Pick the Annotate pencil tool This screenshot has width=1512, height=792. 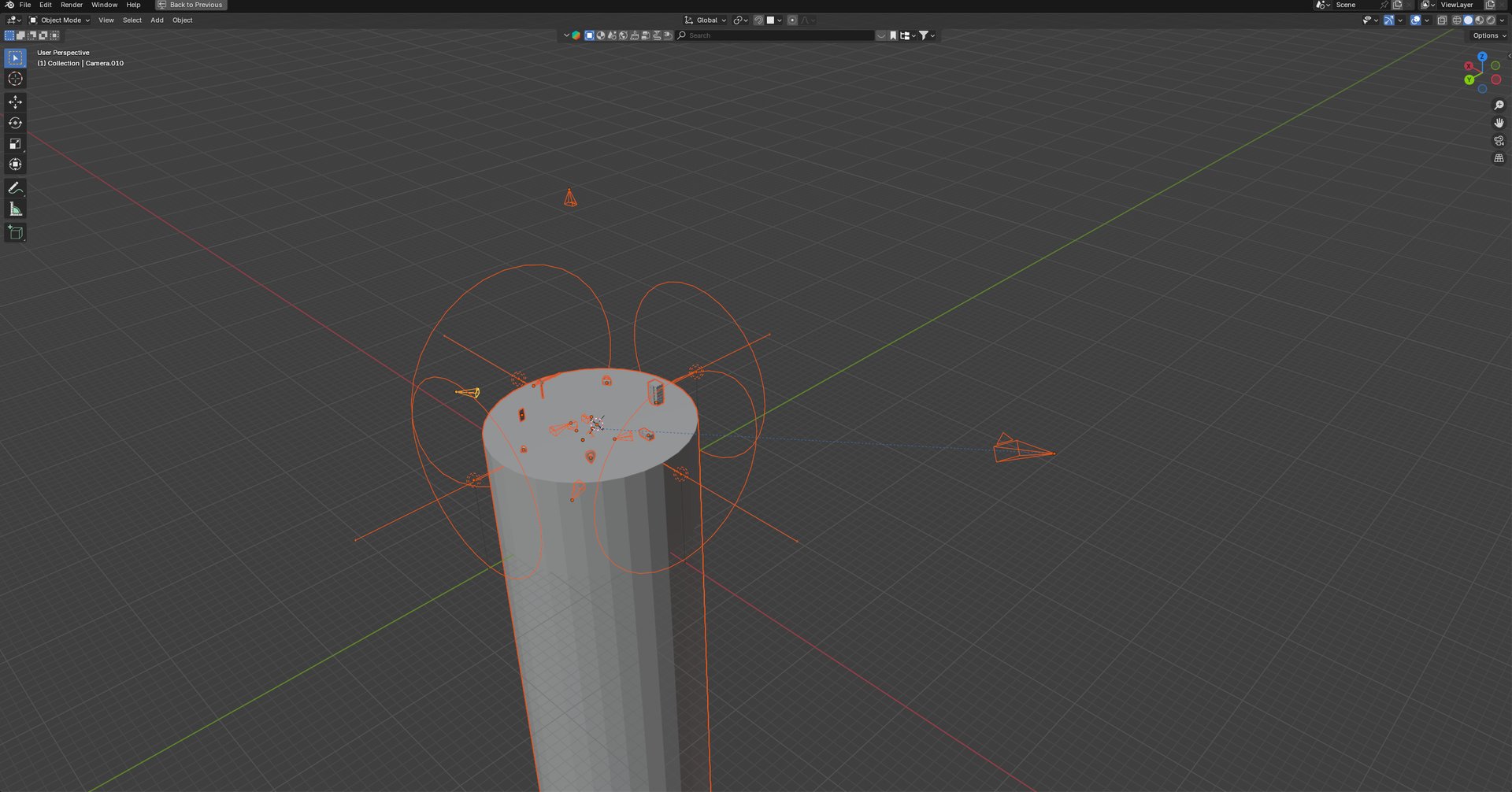coord(15,188)
